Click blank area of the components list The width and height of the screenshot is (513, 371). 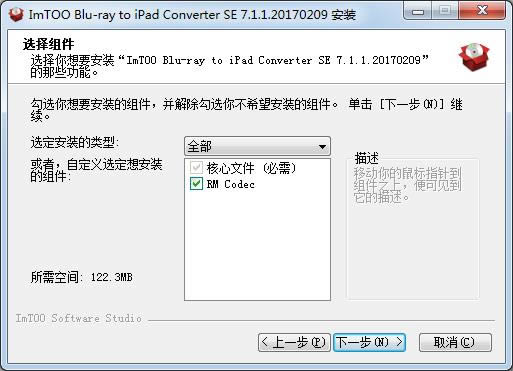[x=257, y=247]
